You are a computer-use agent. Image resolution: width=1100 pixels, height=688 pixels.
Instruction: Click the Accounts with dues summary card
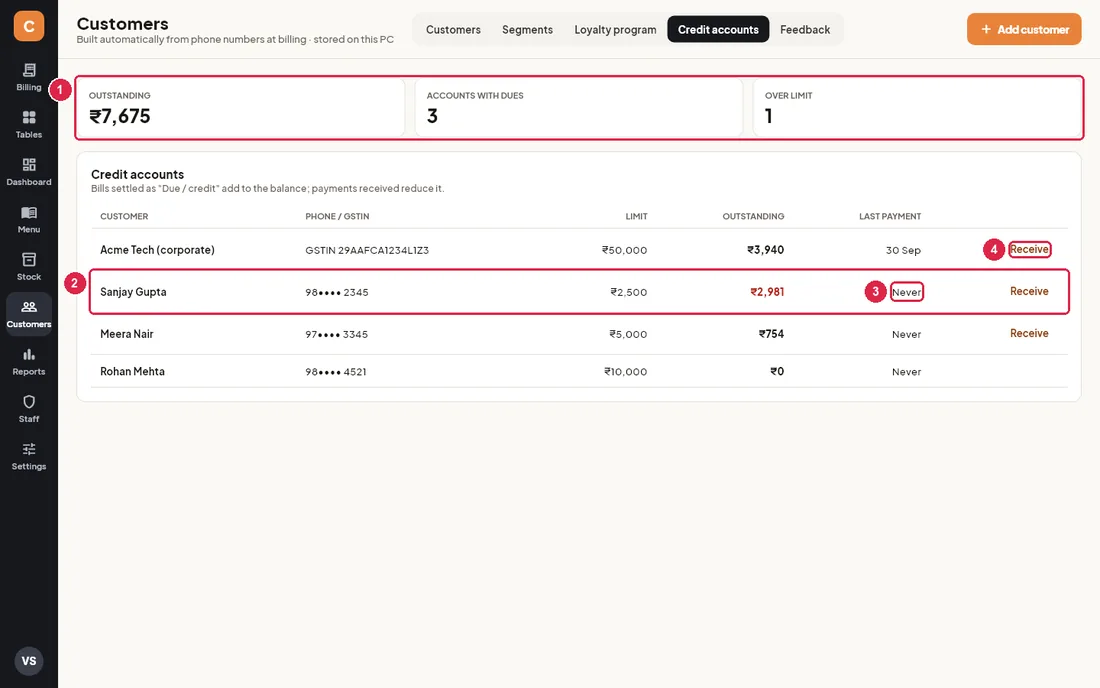click(579, 107)
